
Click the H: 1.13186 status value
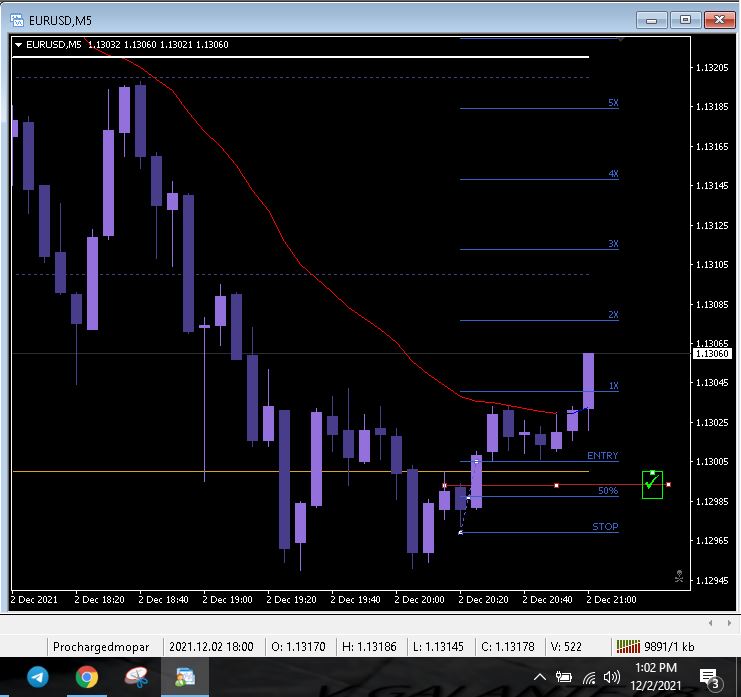pos(369,646)
